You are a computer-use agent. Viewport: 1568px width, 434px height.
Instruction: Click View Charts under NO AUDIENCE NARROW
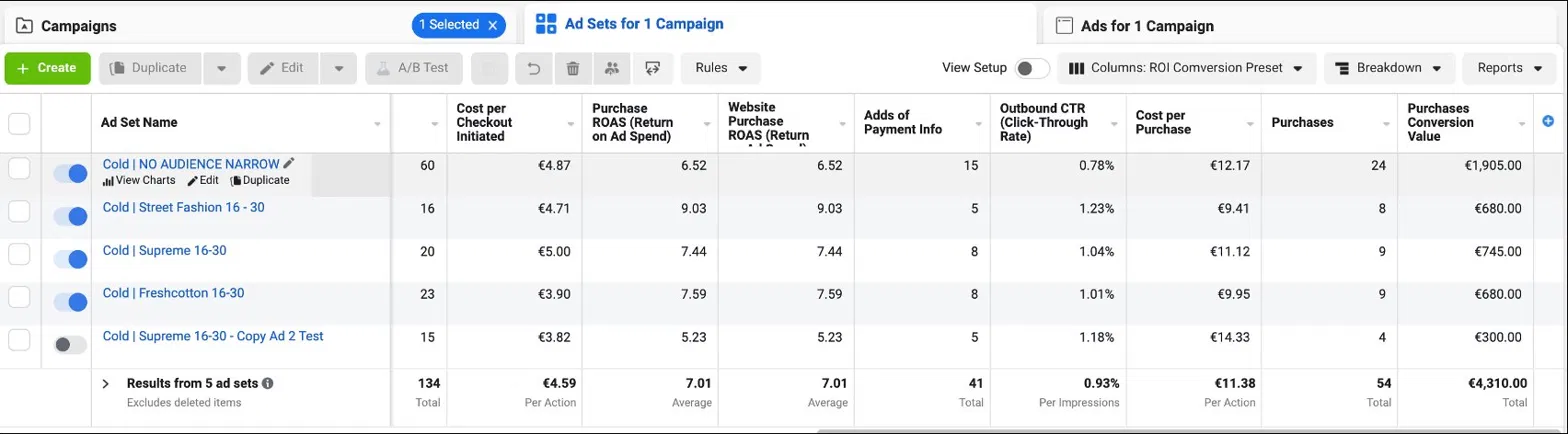pyautogui.click(x=139, y=181)
